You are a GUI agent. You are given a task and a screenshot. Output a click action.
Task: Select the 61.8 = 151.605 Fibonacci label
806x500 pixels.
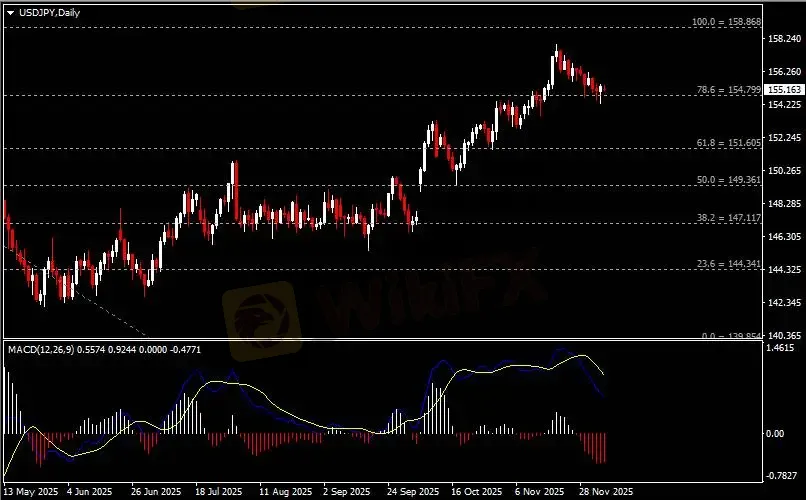728,143
